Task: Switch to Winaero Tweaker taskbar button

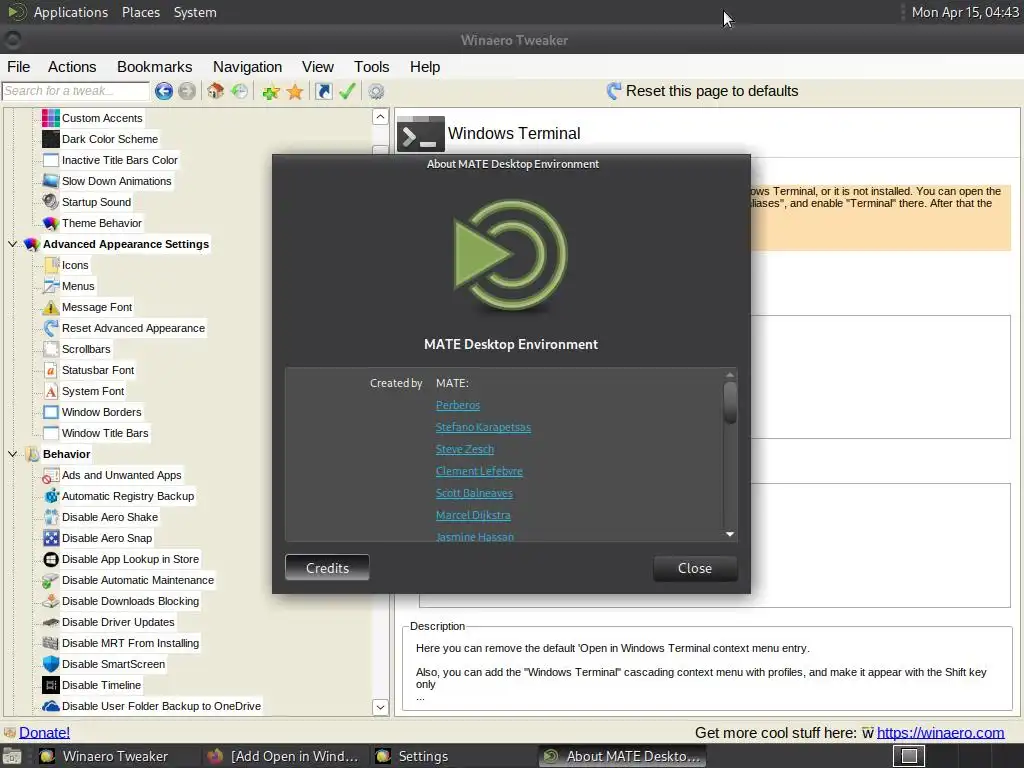Action: pos(104,756)
